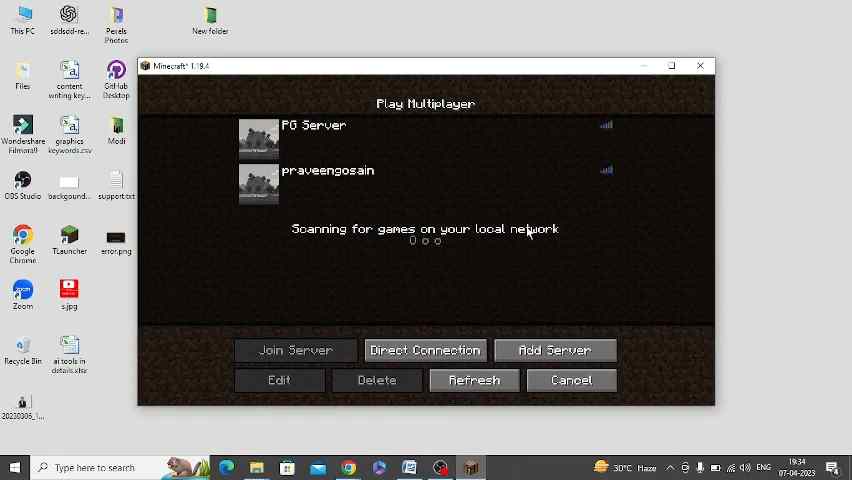Select Files desktop icon
The width and height of the screenshot is (852, 480).
point(23,76)
